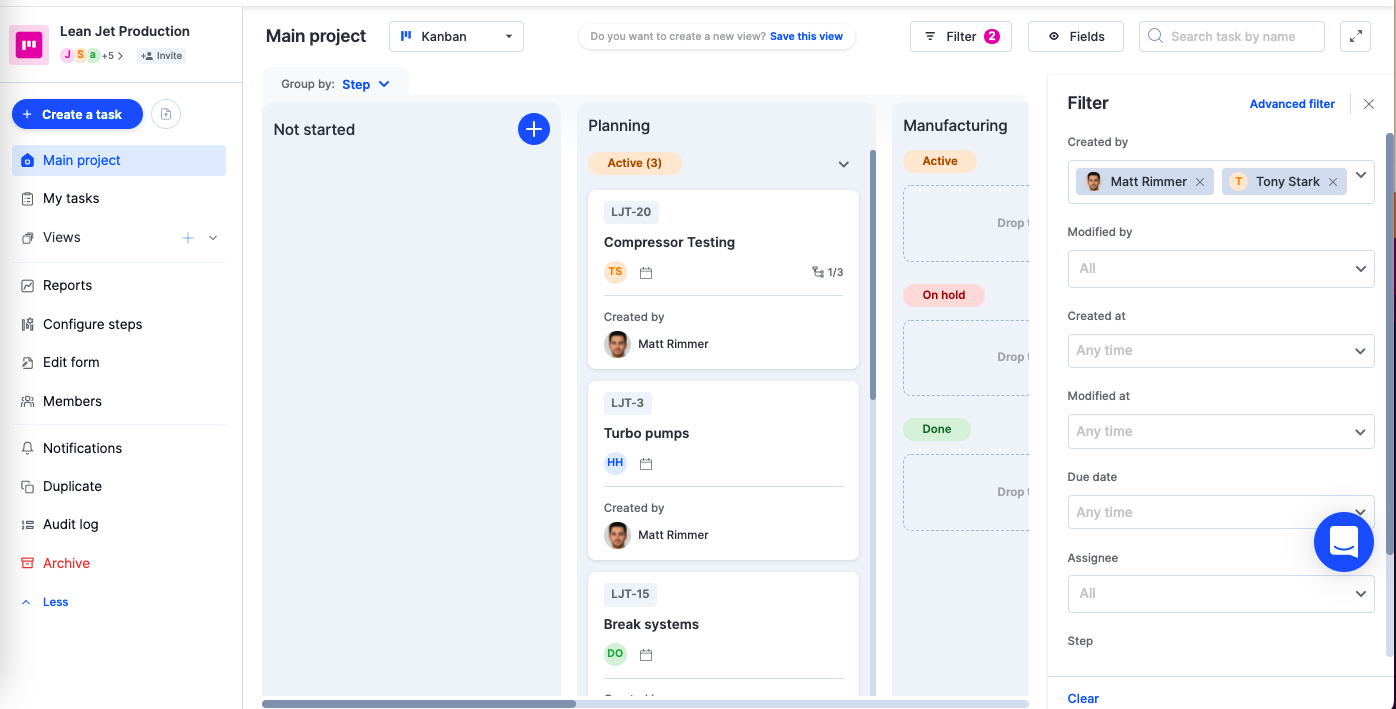The width and height of the screenshot is (1396, 709).
Task: Remove Matt Rimmer from Created by filter
Action: (x=1200, y=182)
